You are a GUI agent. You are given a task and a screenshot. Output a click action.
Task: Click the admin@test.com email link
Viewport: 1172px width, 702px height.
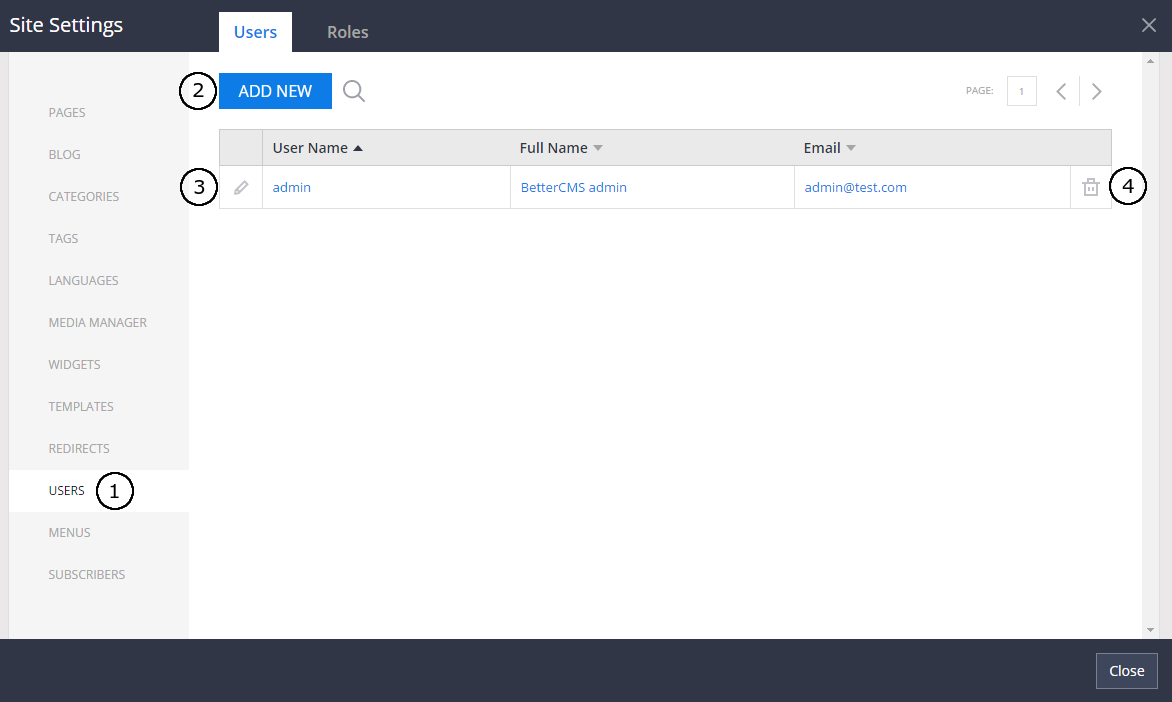[x=855, y=187]
